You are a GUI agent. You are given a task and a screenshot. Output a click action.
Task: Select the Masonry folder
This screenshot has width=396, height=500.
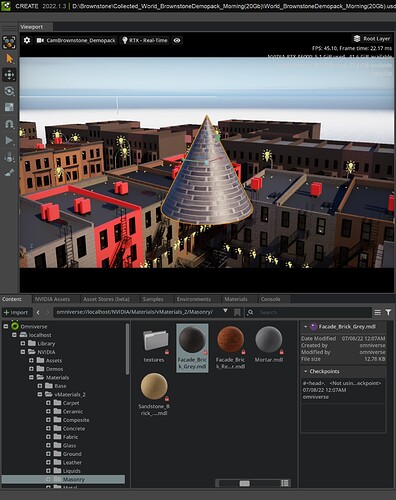click(x=63, y=479)
